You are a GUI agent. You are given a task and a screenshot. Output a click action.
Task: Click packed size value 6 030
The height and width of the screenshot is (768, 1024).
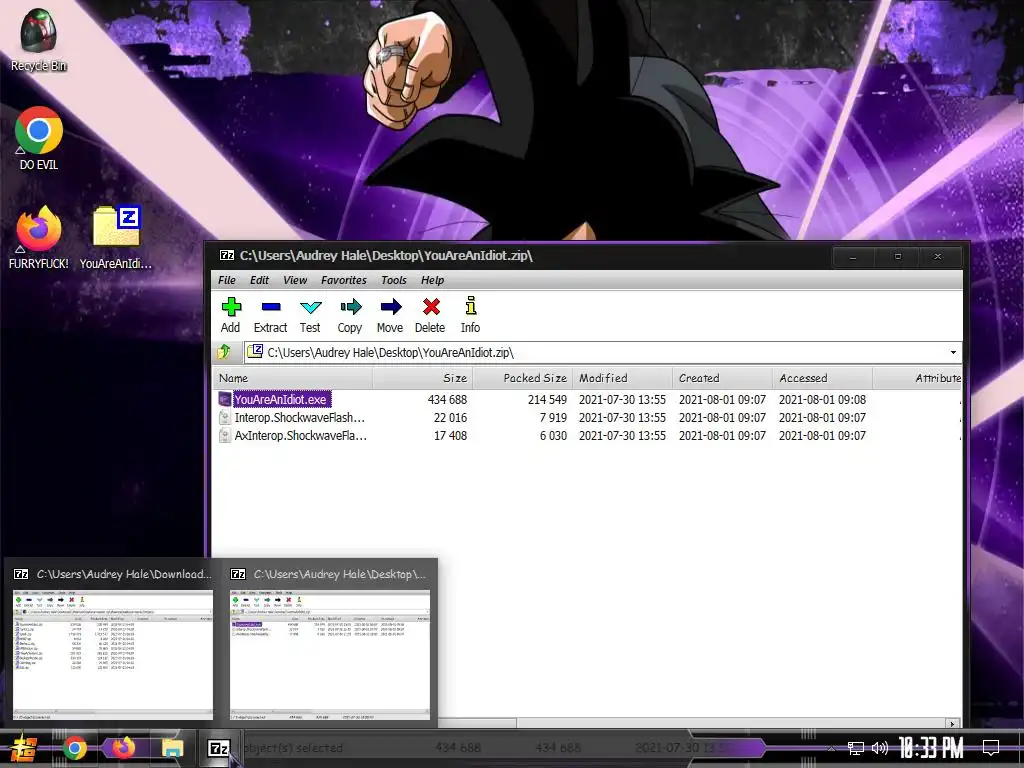tap(553, 436)
